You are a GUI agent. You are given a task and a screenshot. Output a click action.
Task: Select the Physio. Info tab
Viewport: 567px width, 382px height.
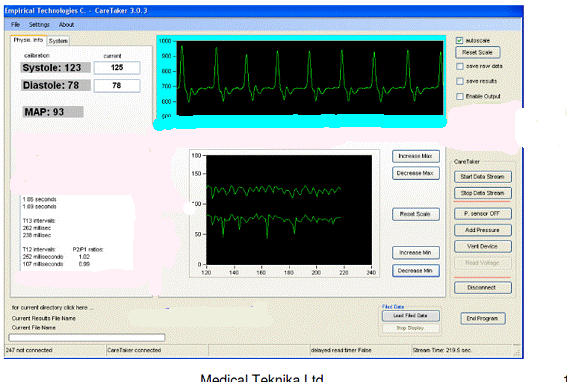[28, 40]
